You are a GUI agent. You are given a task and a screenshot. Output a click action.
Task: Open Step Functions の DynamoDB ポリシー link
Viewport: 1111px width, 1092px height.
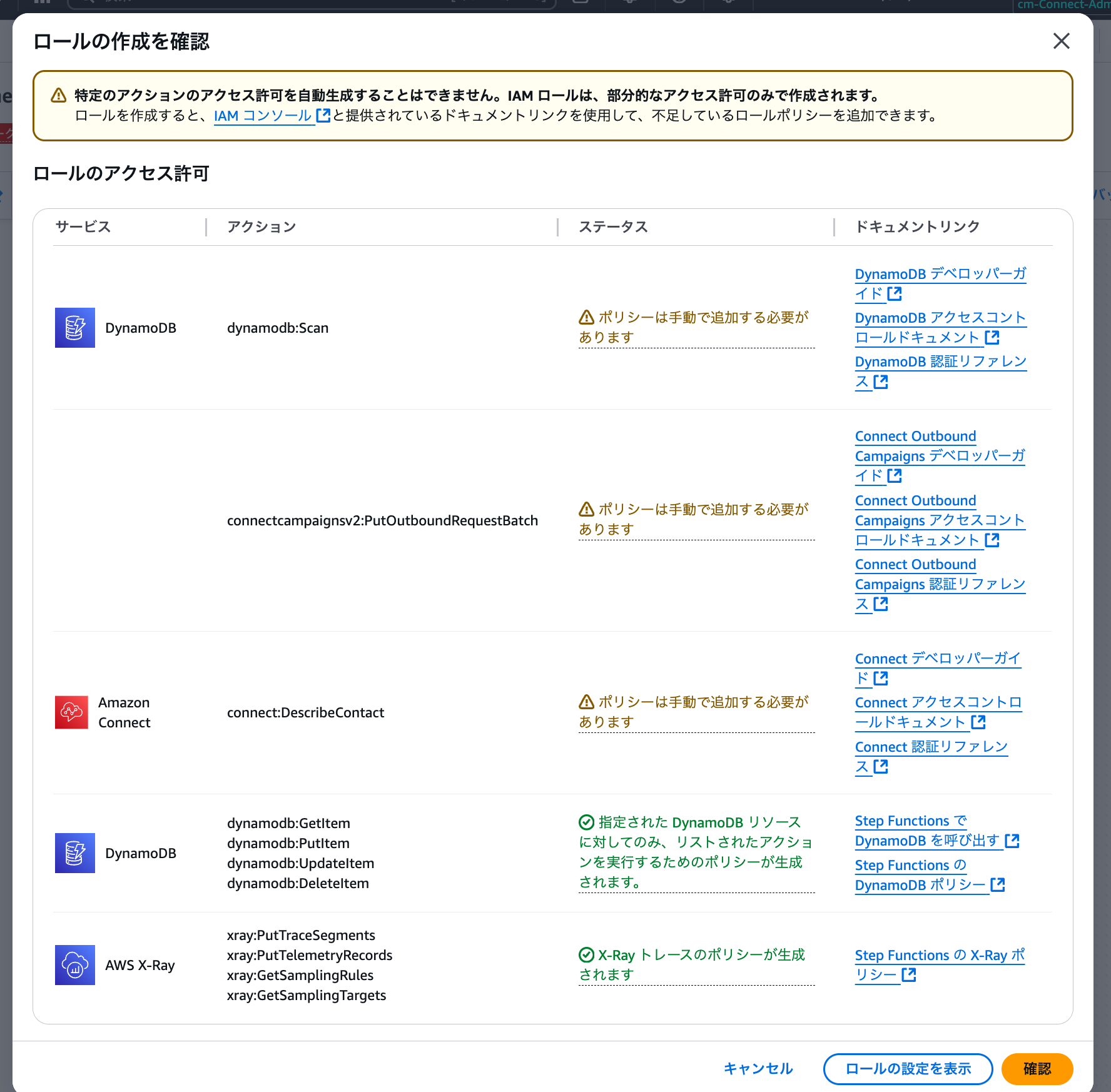click(930, 875)
